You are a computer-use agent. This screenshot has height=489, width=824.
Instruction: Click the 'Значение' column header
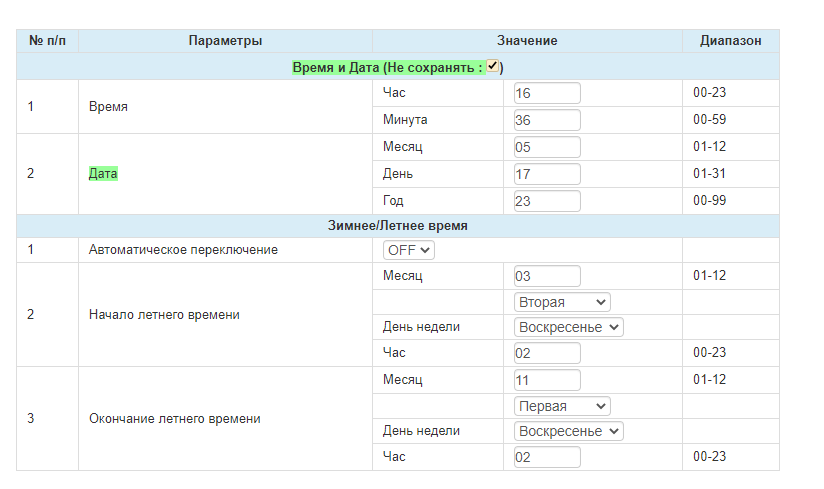(527, 41)
